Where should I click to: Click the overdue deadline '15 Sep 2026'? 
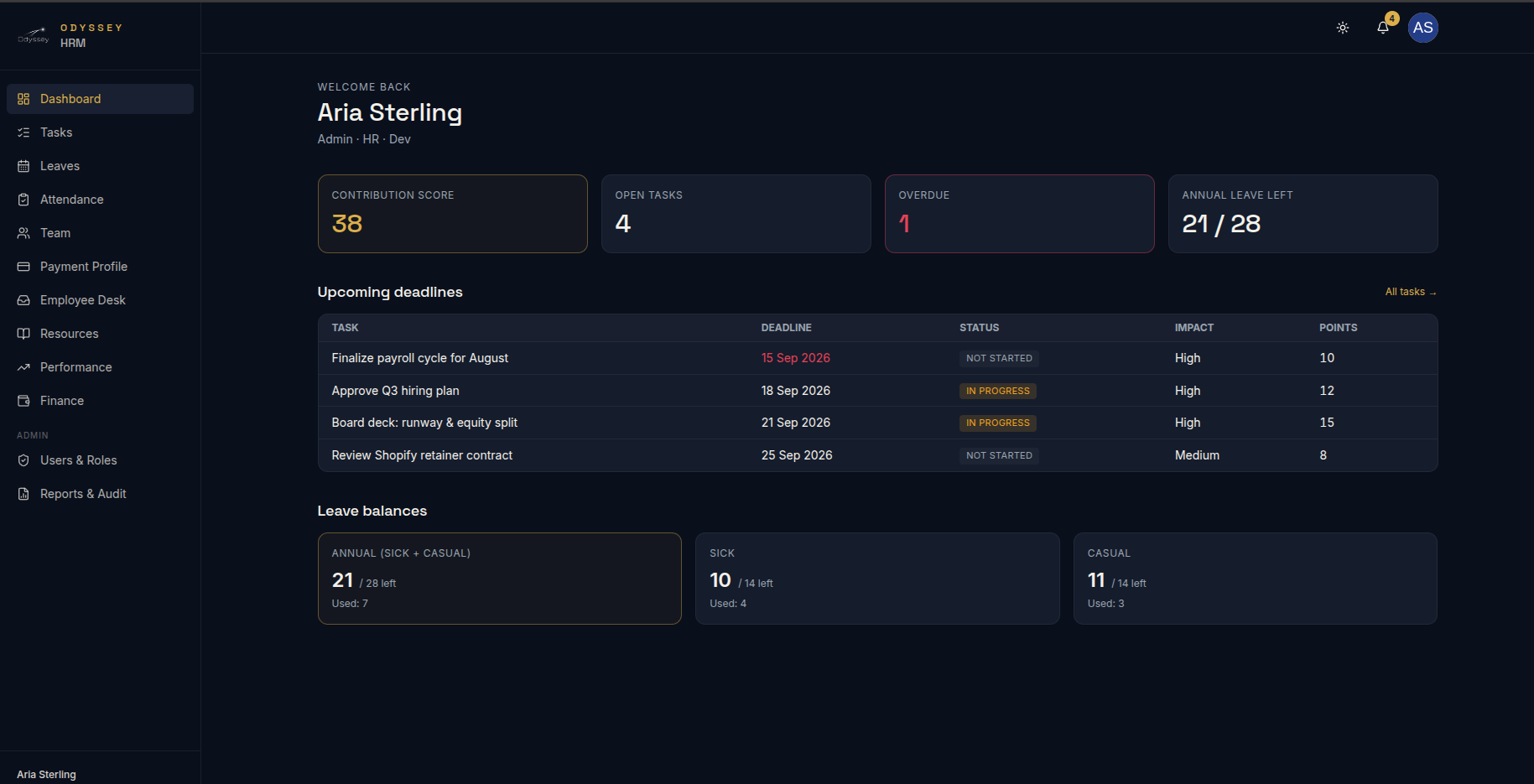point(796,358)
